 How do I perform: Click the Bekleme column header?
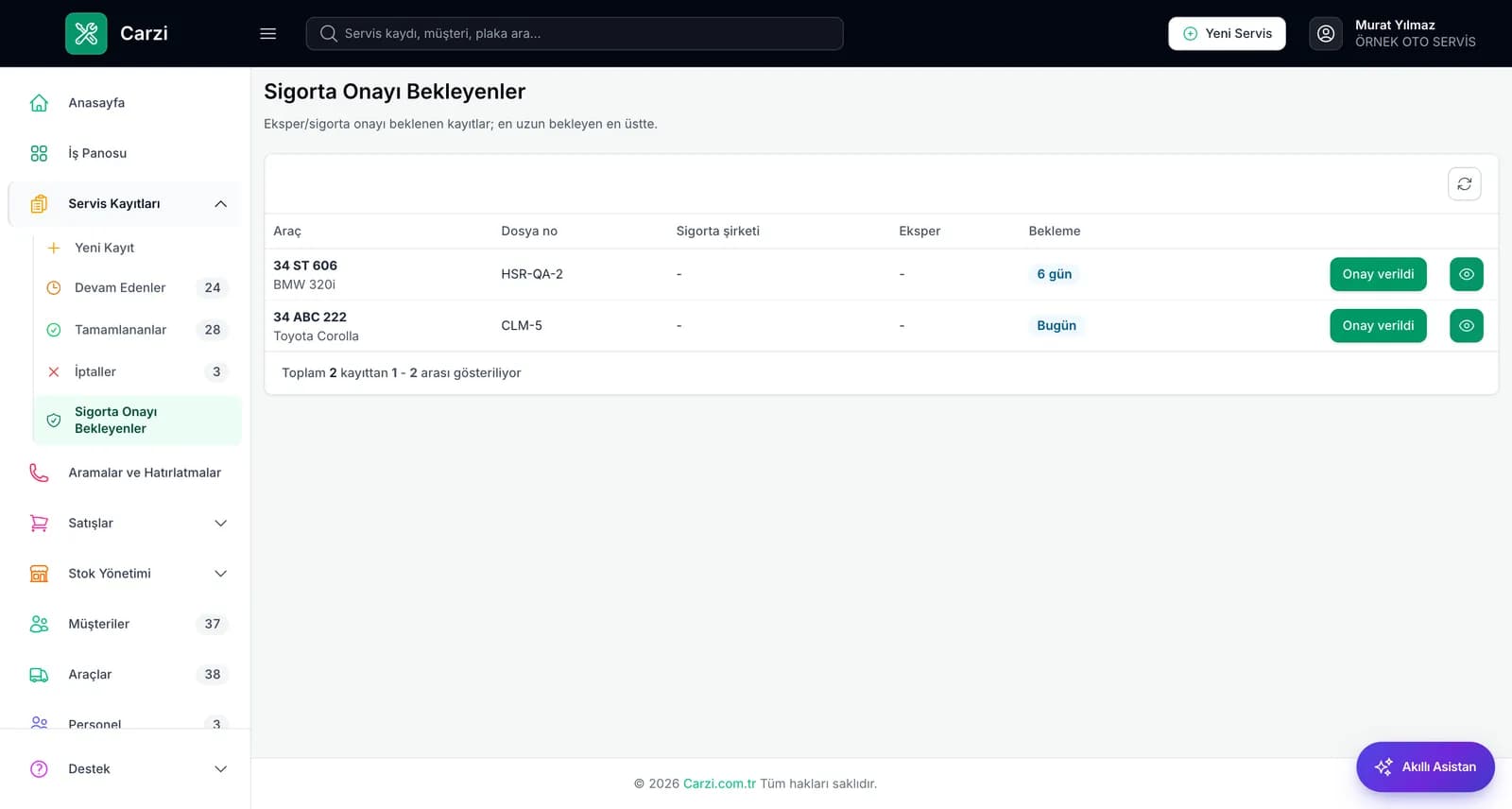(1054, 232)
